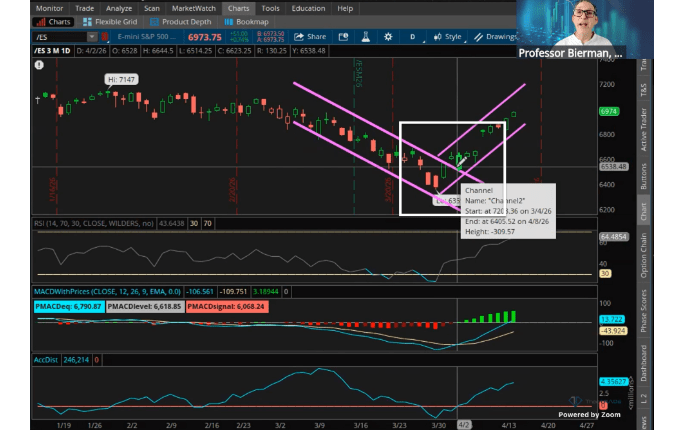The image size is (673, 434).
Task: Open the Help tab
Action: coord(345,8)
